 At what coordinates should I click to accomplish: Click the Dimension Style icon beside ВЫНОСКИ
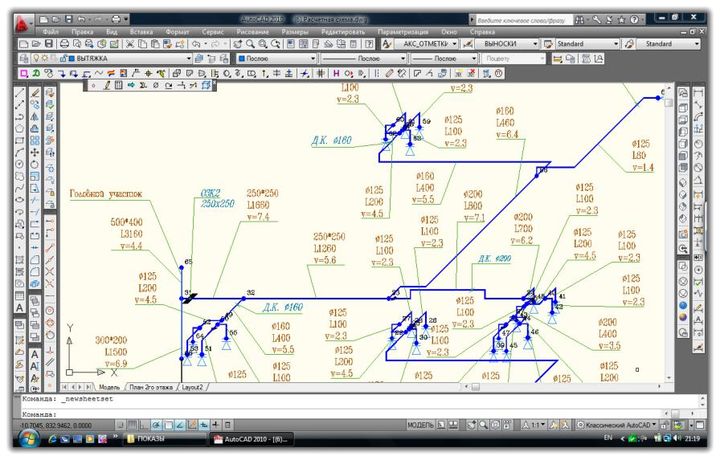(467, 44)
